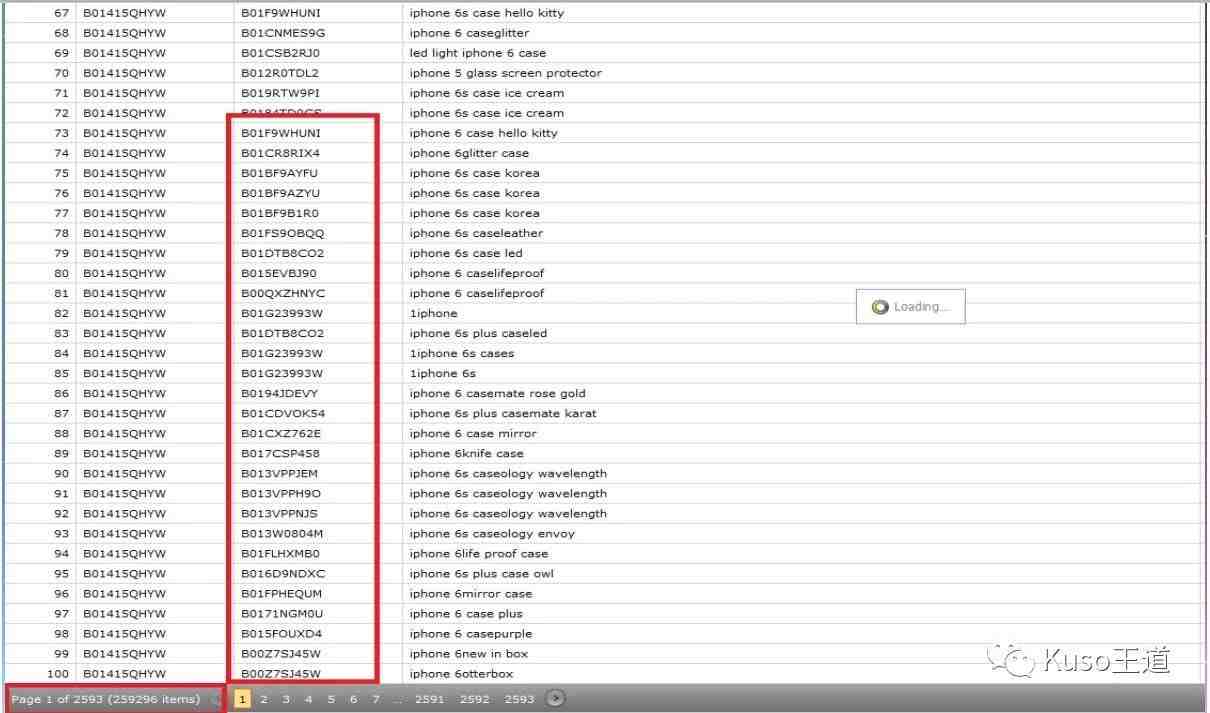
Task: Click the highlighted current page 1 button
Action: point(242,699)
